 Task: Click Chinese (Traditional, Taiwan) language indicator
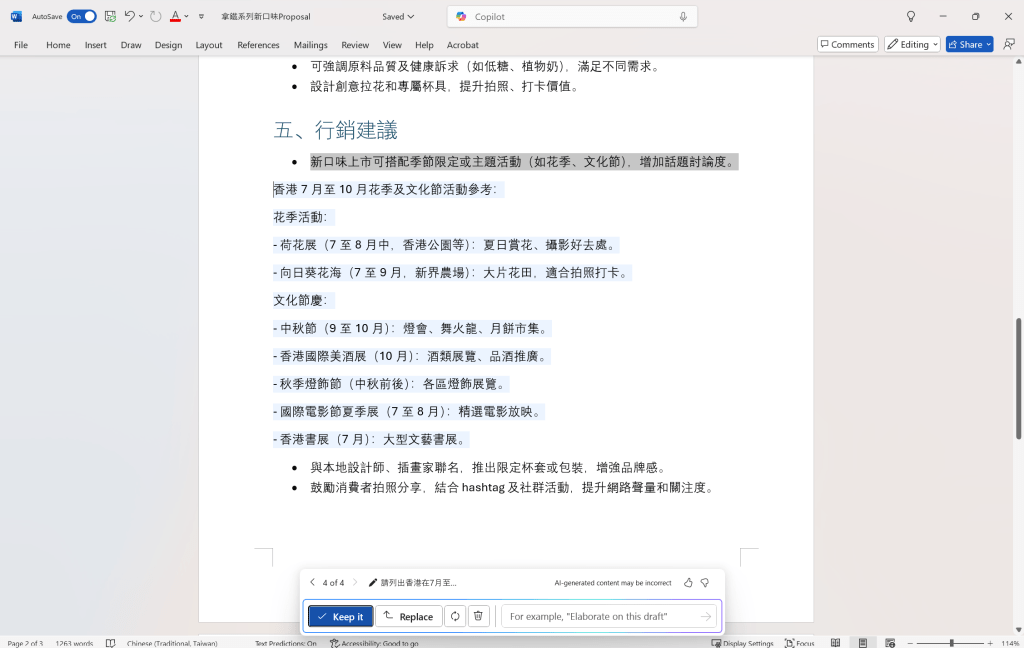coord(172,643)
